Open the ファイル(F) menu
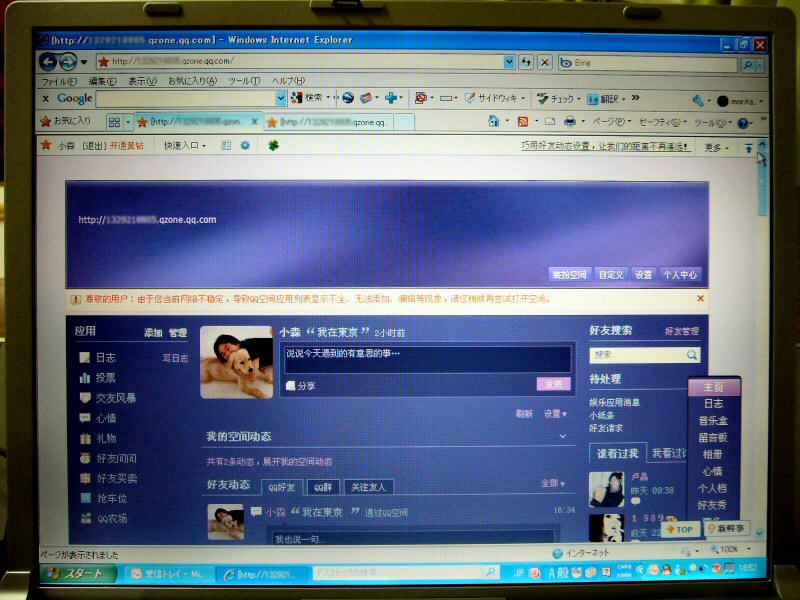Screen dimensions: 800x600 [59, 81]
